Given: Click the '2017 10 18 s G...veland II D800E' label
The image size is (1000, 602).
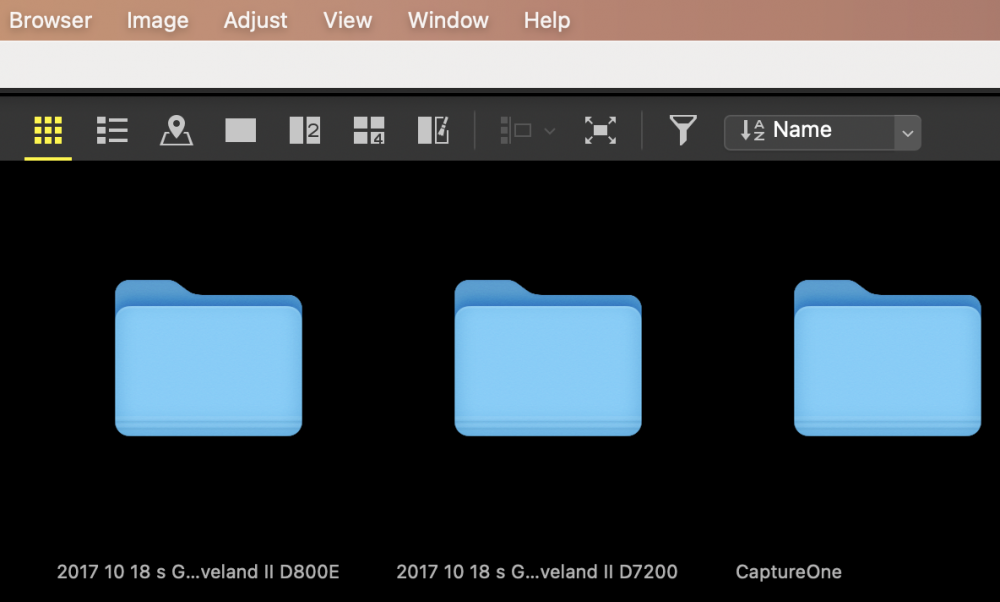Looking at the screenshot, I should coord(198,572).
